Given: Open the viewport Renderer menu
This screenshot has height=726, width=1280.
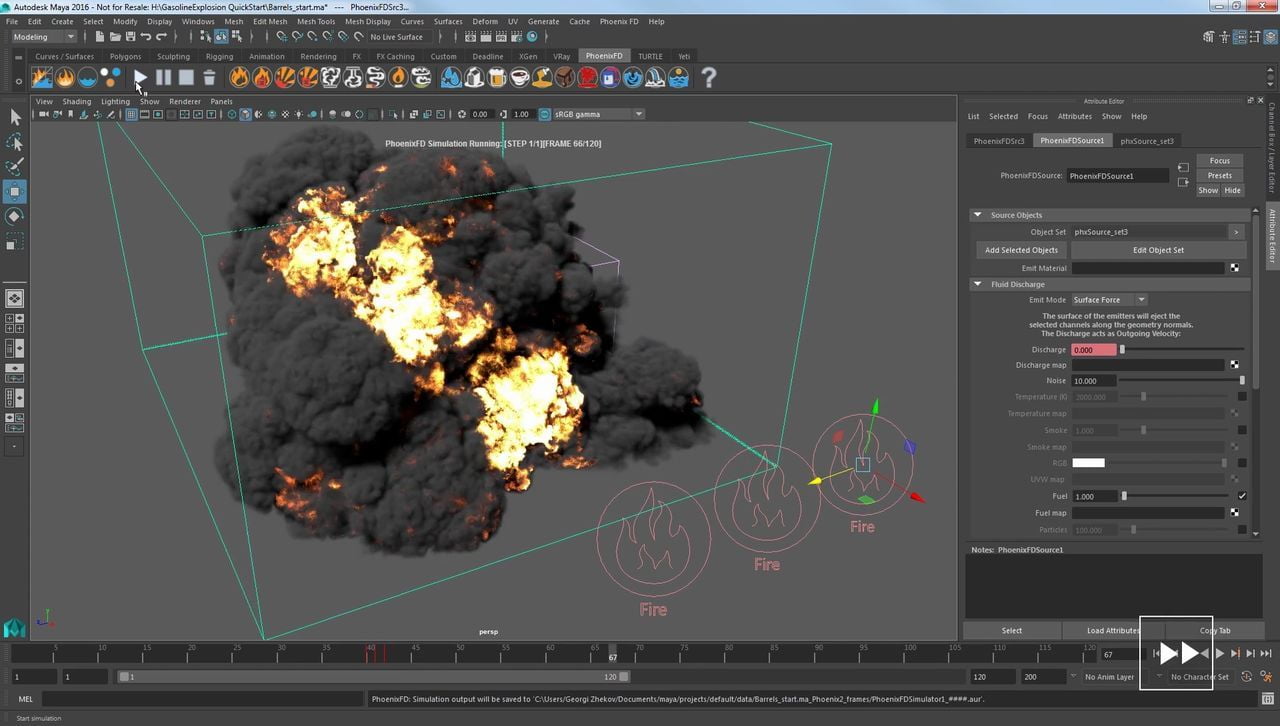Looking at the screenshot, I should (x=185, y=101).
